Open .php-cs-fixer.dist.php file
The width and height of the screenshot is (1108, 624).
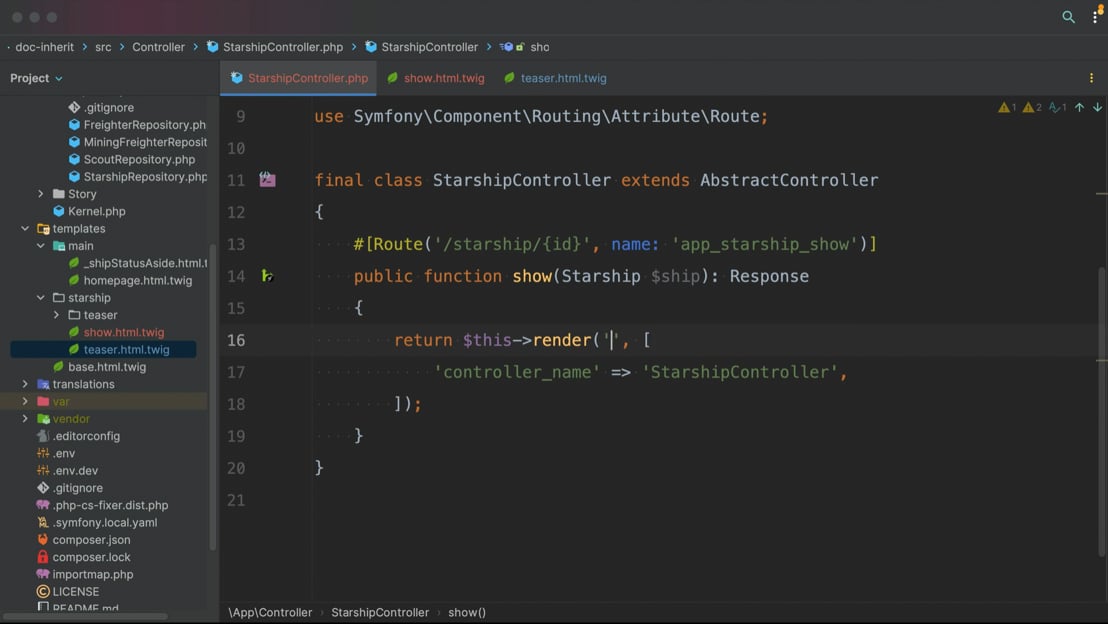(110, 505)
